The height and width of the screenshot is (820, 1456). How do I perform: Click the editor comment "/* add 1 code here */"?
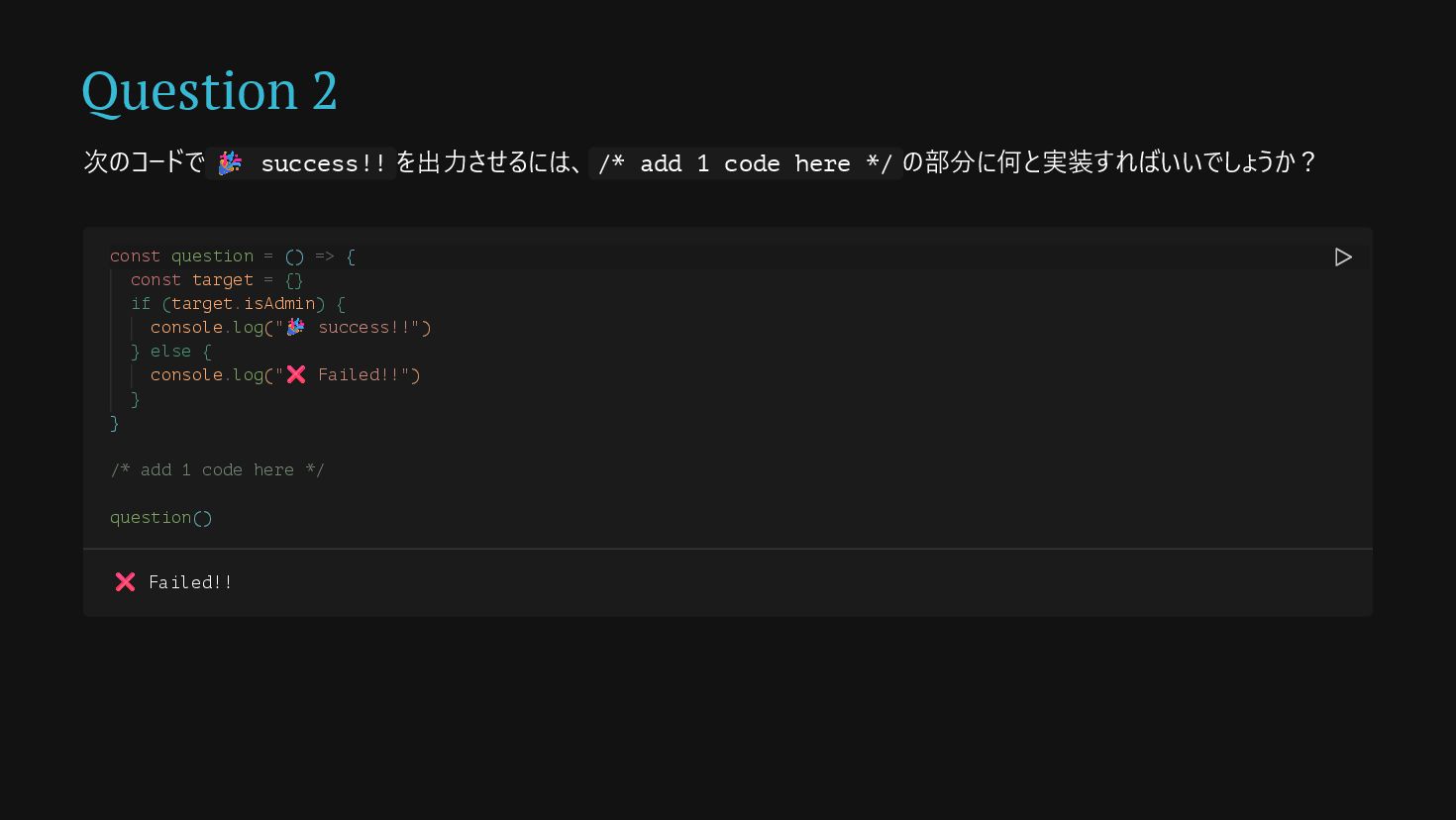click(x=217, y=470)
